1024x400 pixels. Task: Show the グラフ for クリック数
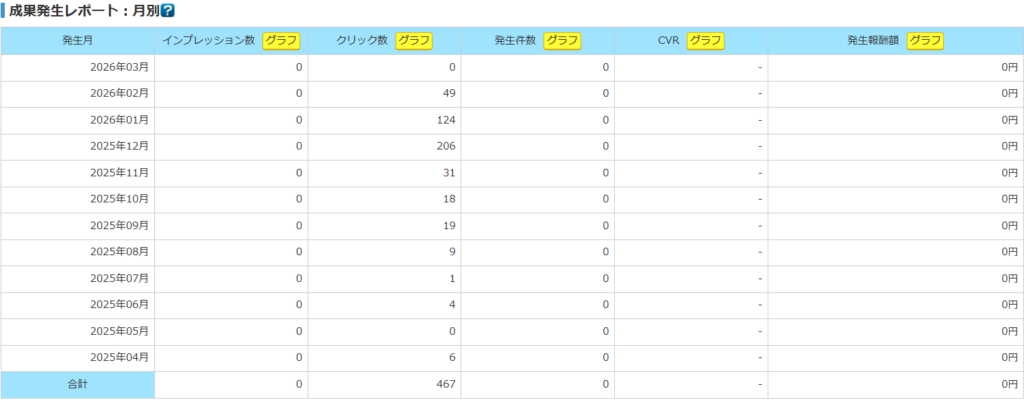tap(414, 41)
